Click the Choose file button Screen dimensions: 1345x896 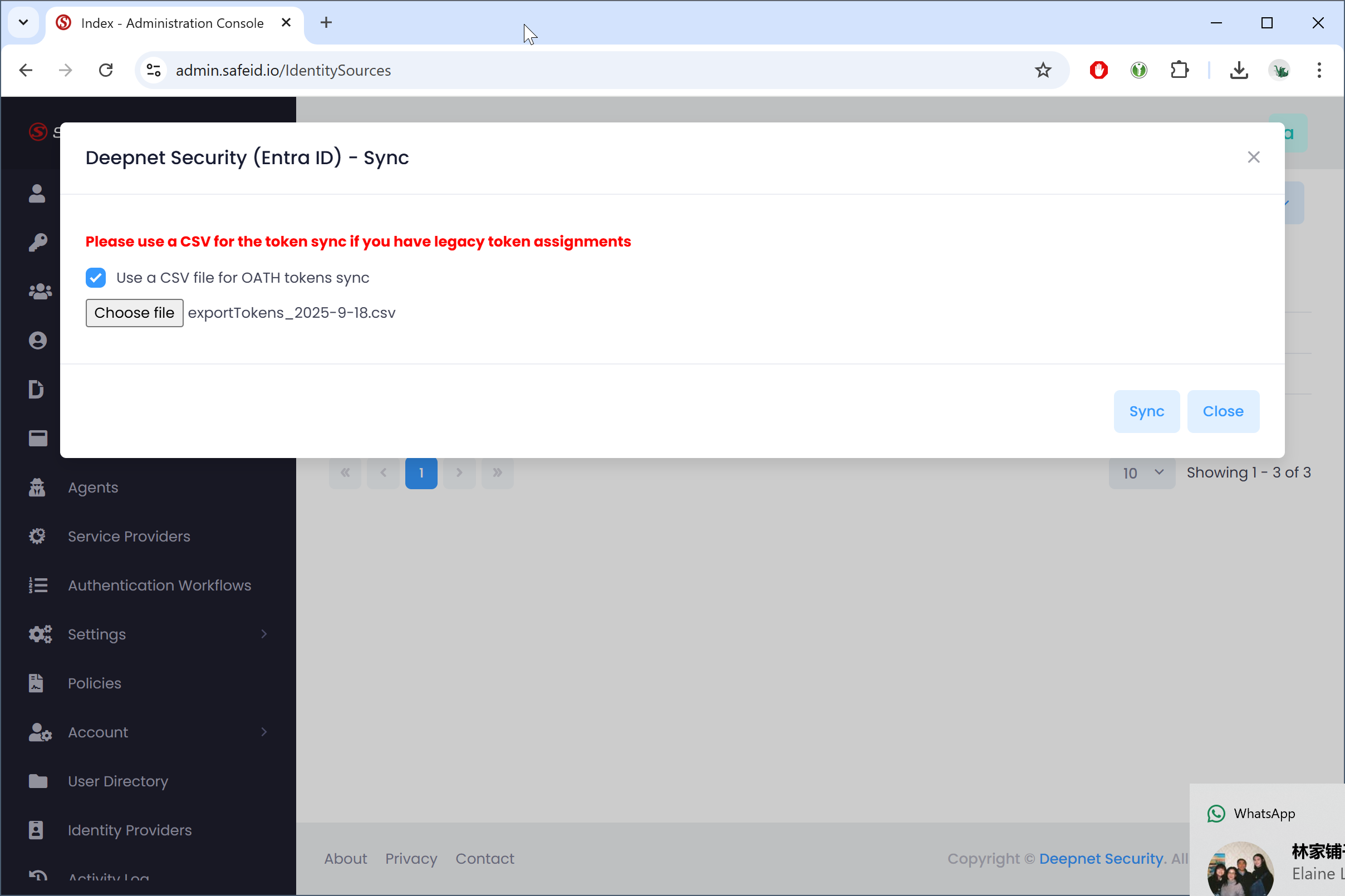(134, 313)
